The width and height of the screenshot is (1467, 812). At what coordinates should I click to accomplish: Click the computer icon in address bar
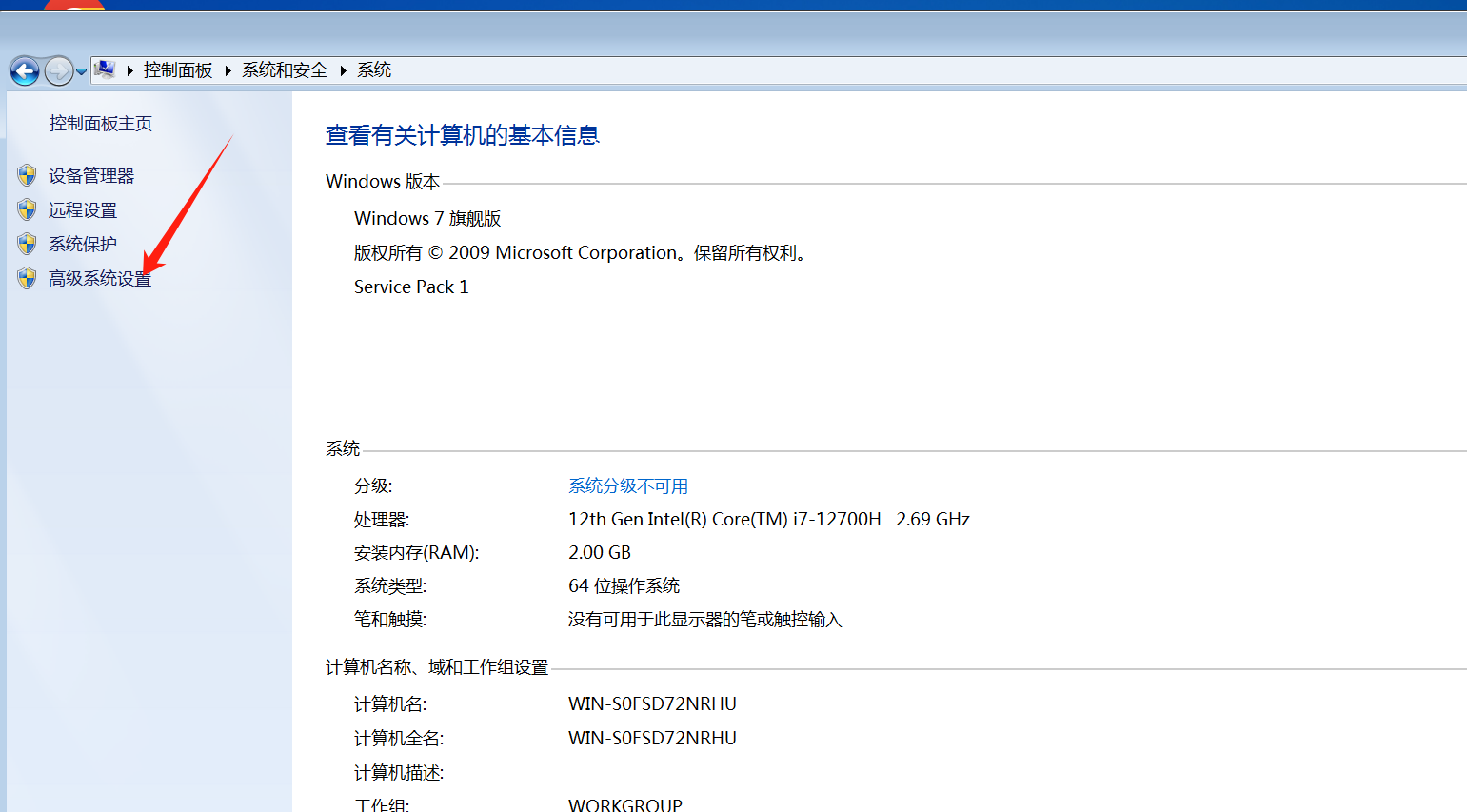(105, 69)
